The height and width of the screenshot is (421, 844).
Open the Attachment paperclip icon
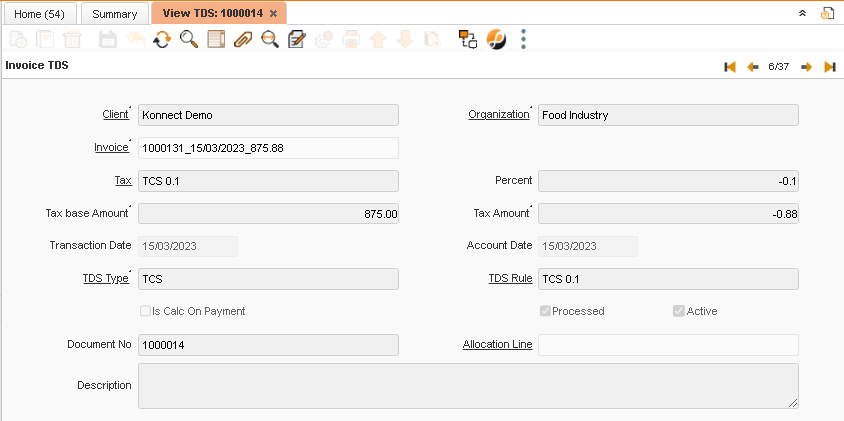pos(243,40)
